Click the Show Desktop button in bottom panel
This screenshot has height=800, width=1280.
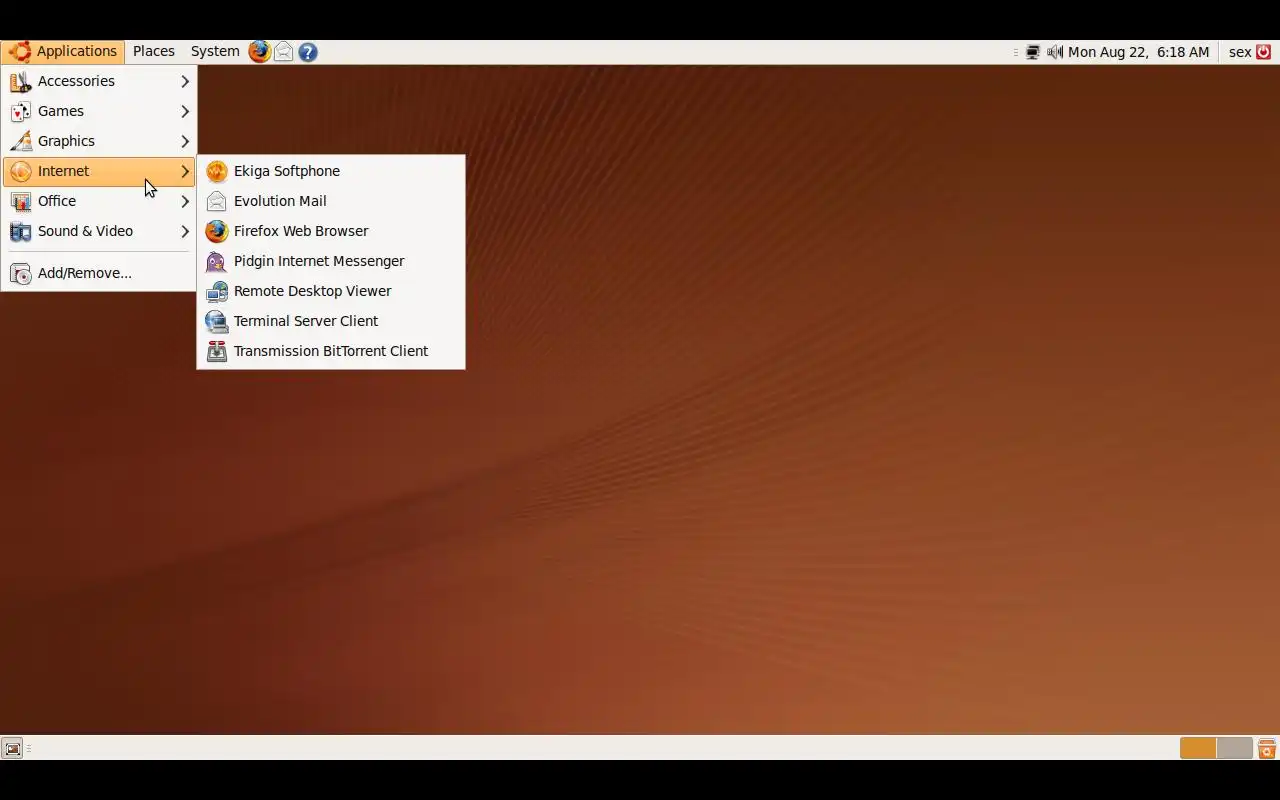12,748
